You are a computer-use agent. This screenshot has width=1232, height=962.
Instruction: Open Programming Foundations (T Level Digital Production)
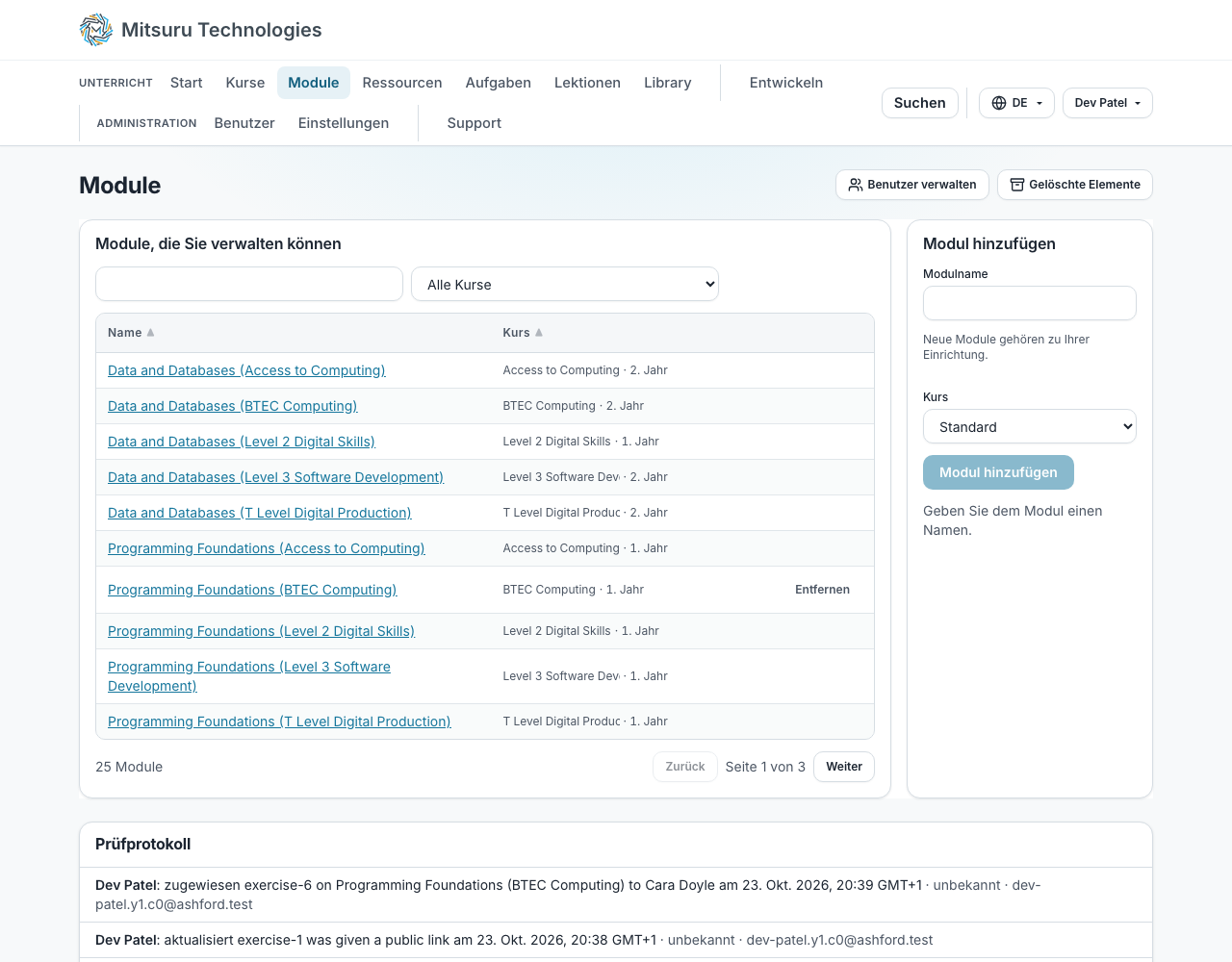(x=279, y=721)
